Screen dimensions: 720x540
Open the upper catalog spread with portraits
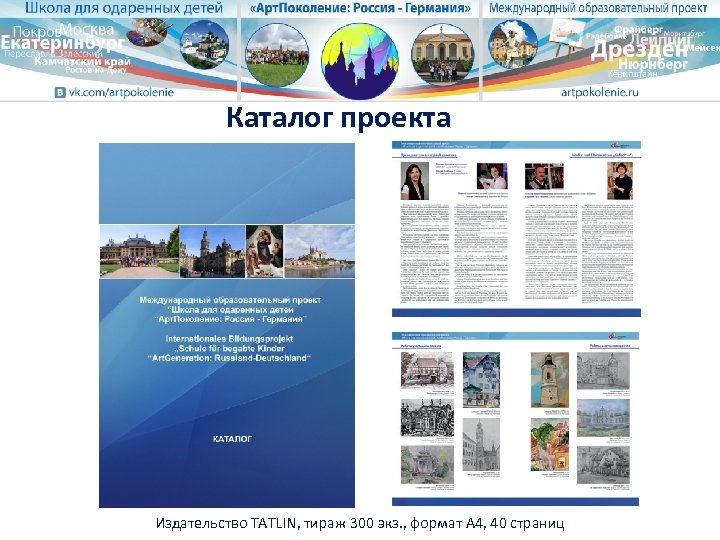coord(516,229)
